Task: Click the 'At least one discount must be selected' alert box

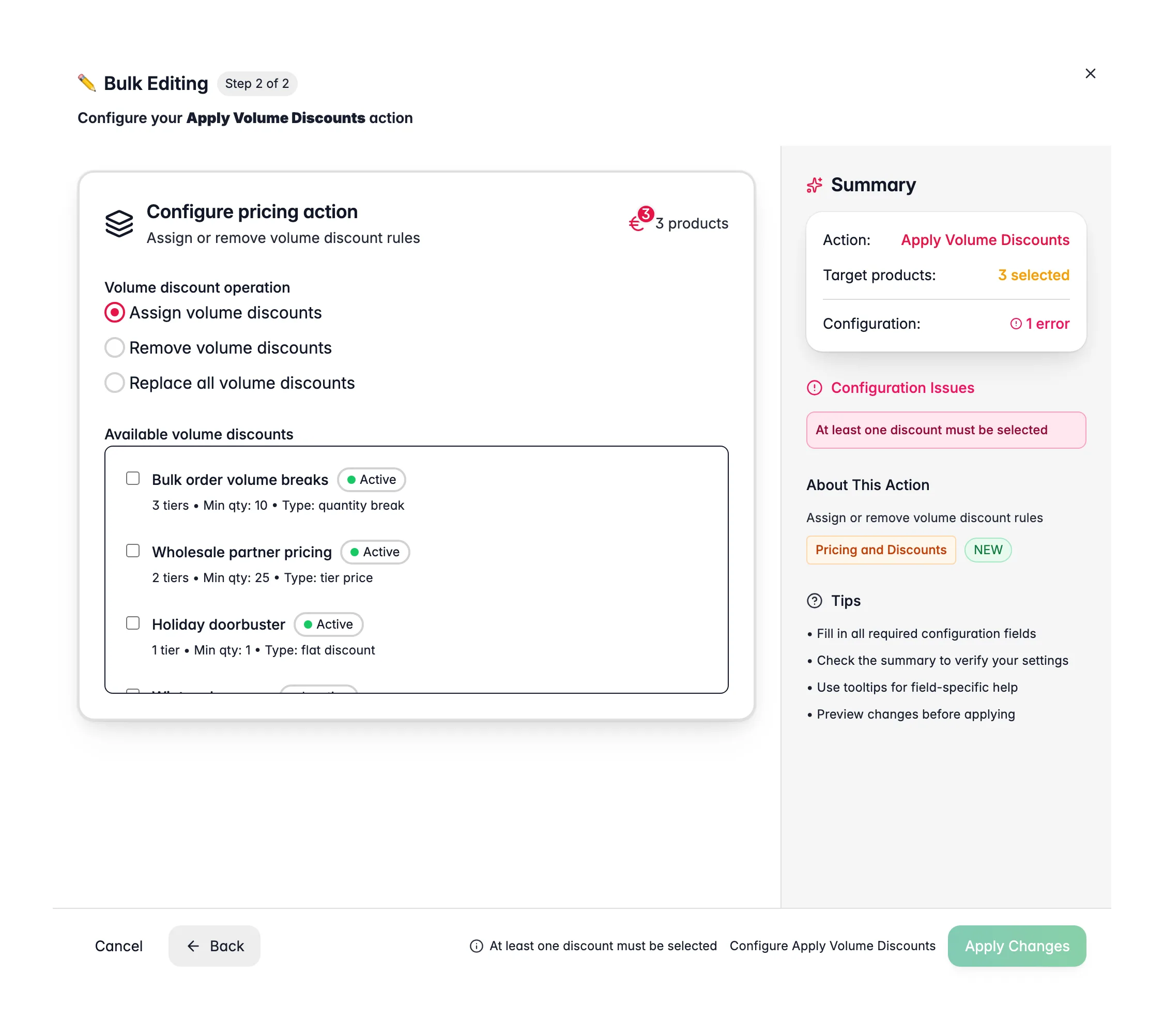Action: pos(946,430)
